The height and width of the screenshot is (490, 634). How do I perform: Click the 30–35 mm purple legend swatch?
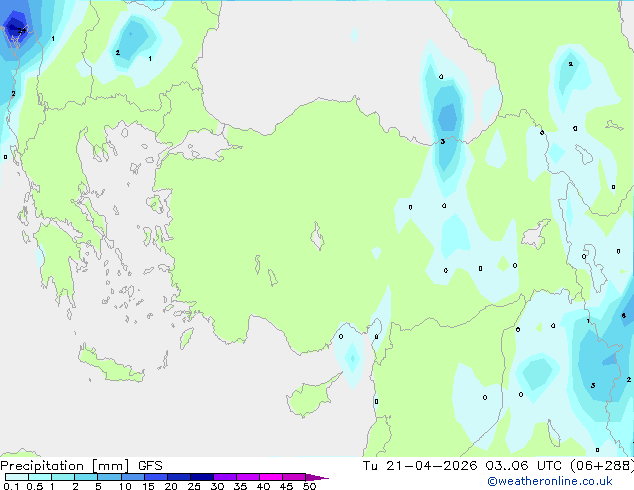[225, 477]
